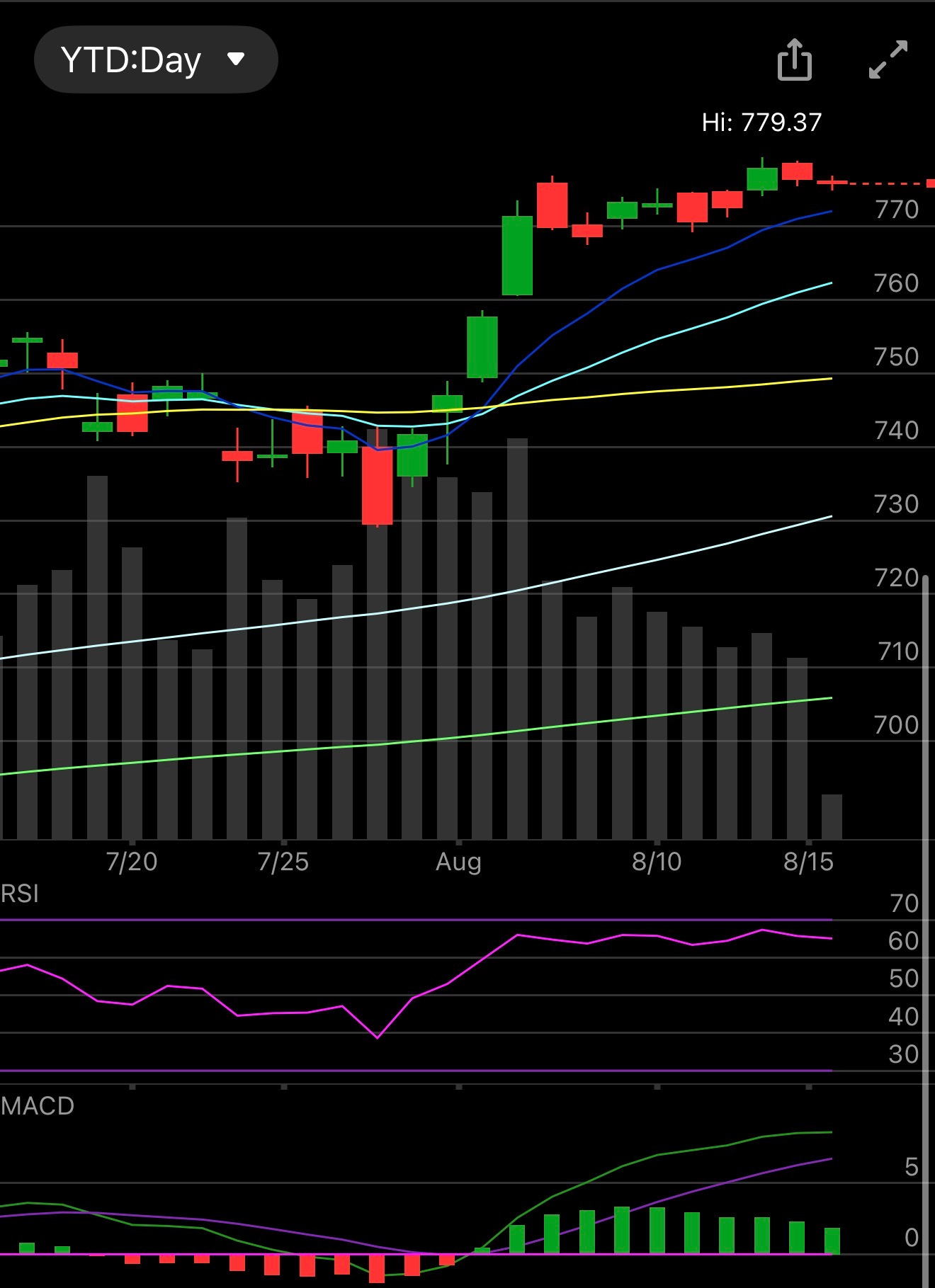
Task: Tap the RSI indicator label
Action: pos(20,894)
